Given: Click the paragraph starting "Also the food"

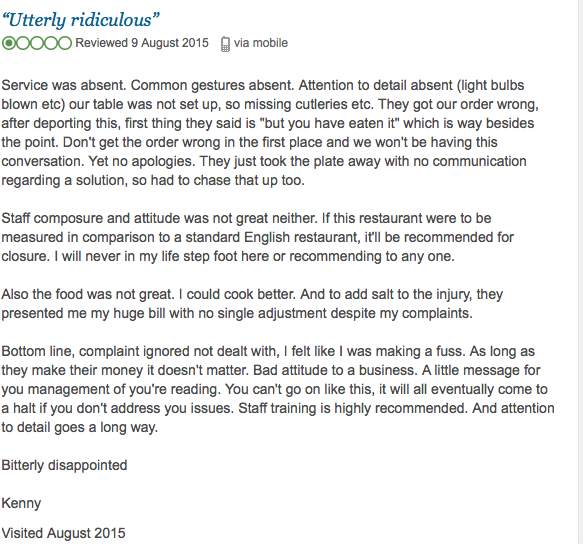Looking at the screenshot, I should [x=252, y=304].
